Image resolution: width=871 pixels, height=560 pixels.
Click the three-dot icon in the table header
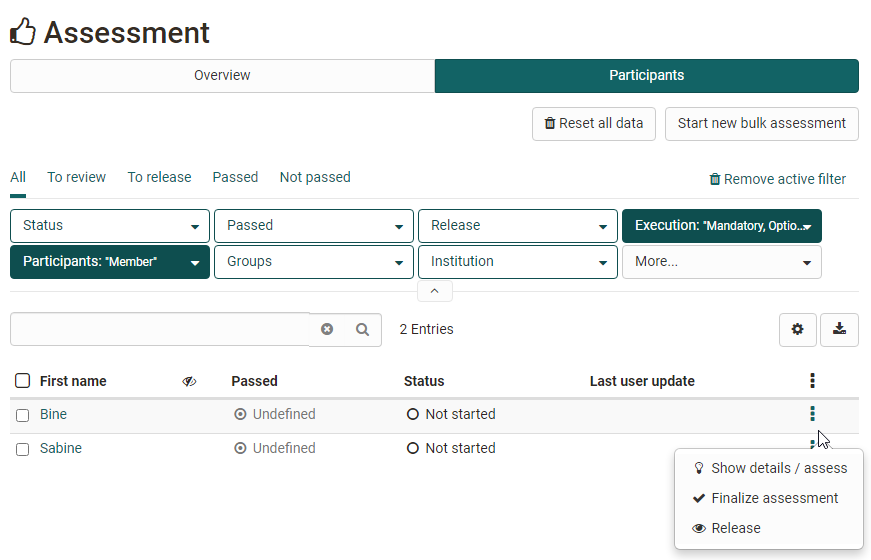click(812, 381)
